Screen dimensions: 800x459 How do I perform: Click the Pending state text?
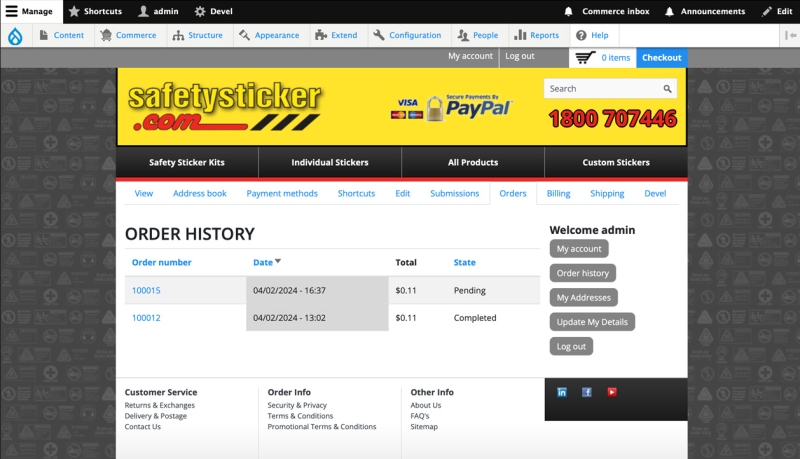(x=469, y=290)
